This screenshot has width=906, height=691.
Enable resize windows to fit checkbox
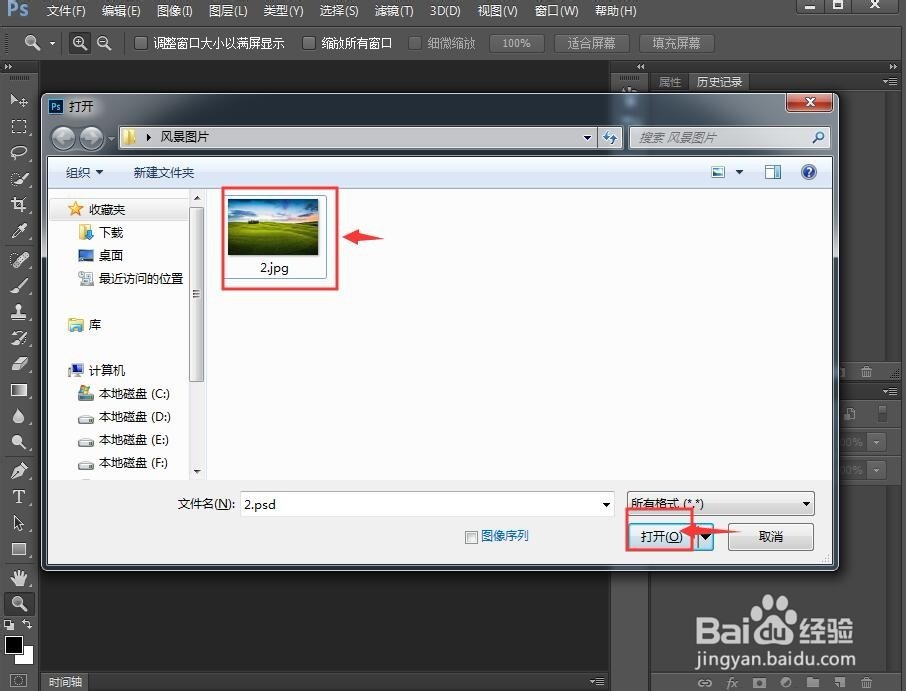140,43
